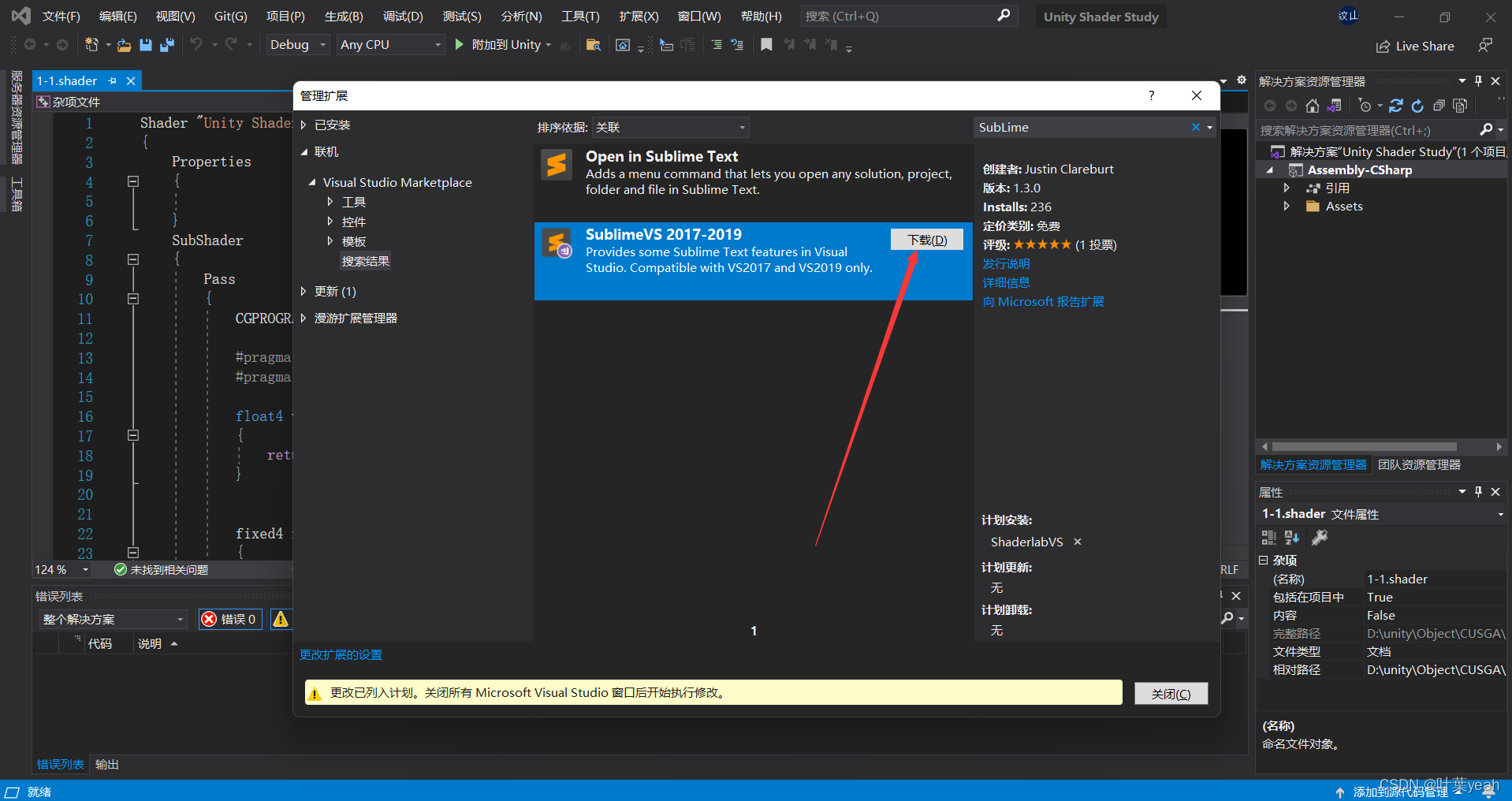This screenshot has width=1512, height=801.
Task: Open the Debug configuration dropdown
Action: [298, 45]
